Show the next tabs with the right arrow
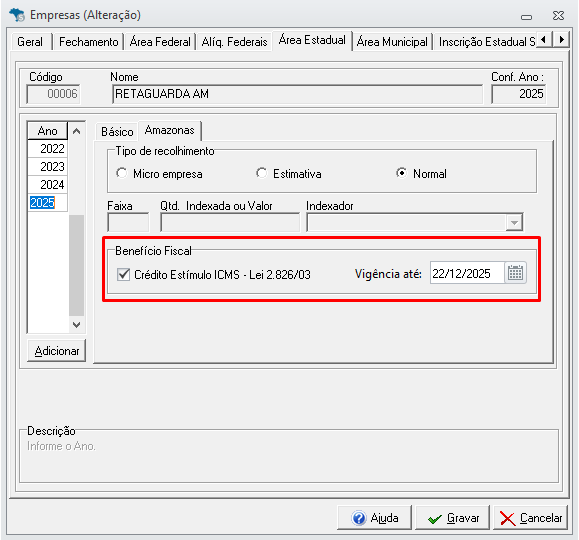Screen dimensions: 579x540 point(561,39)
